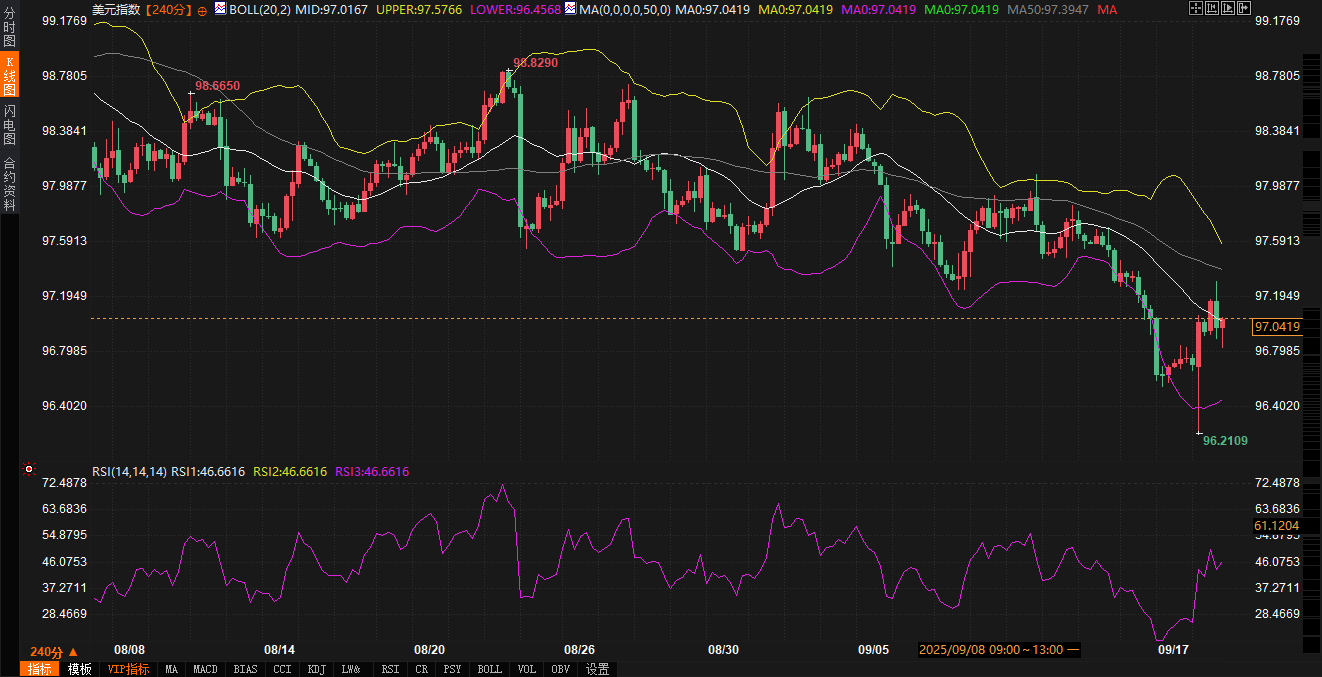Switch to the 指标 bottom tab
1322x677 pixels.
[40, 669]
